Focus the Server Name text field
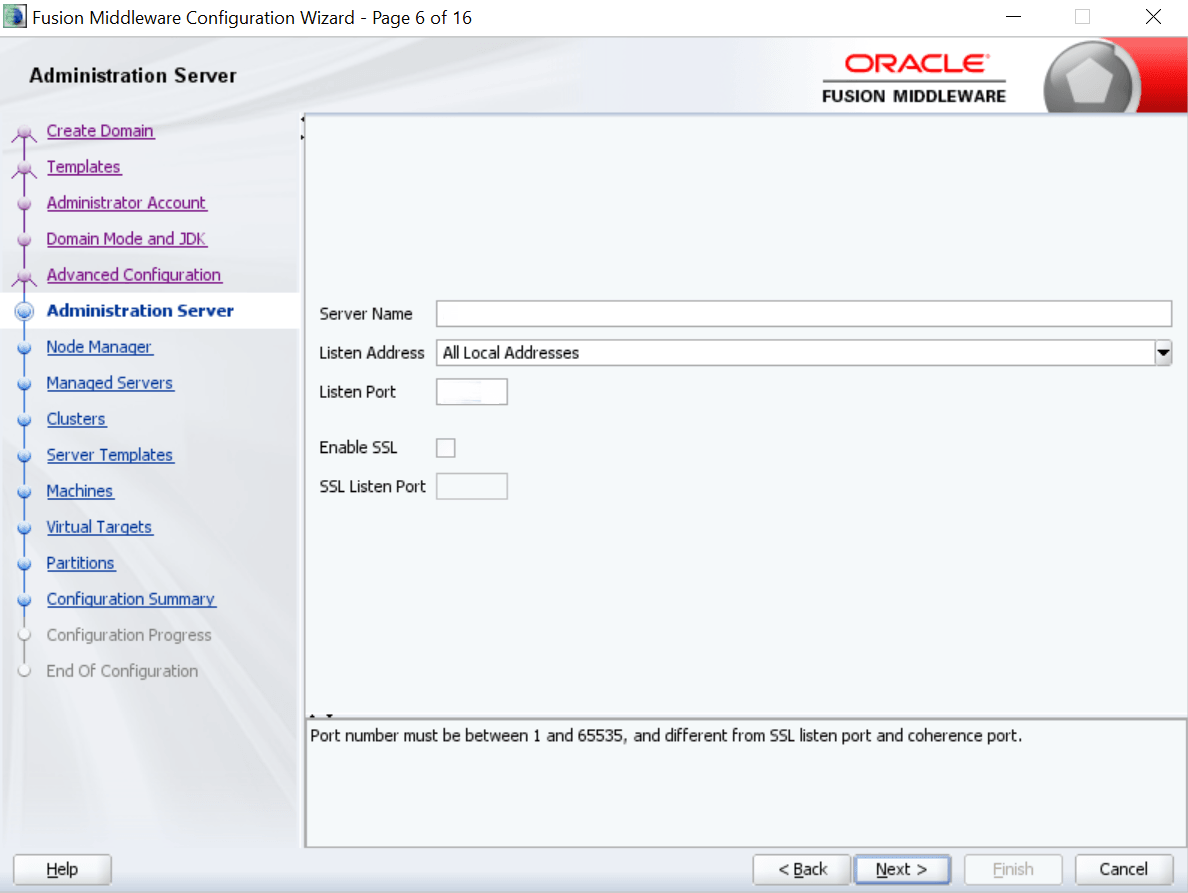Image resolution: width=1188 pixels, height=893 pixels. pyautogui.click(x=804, y=314)
